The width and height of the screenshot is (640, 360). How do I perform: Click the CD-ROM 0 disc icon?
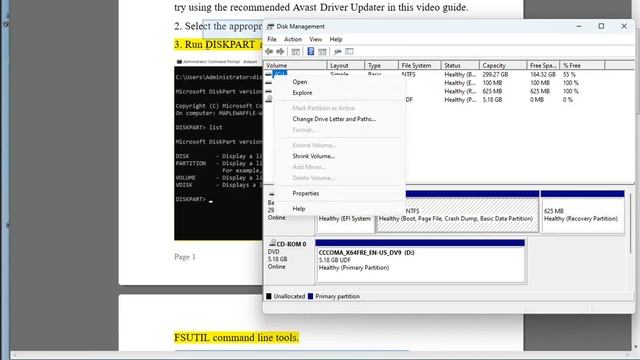click(273, 244)
